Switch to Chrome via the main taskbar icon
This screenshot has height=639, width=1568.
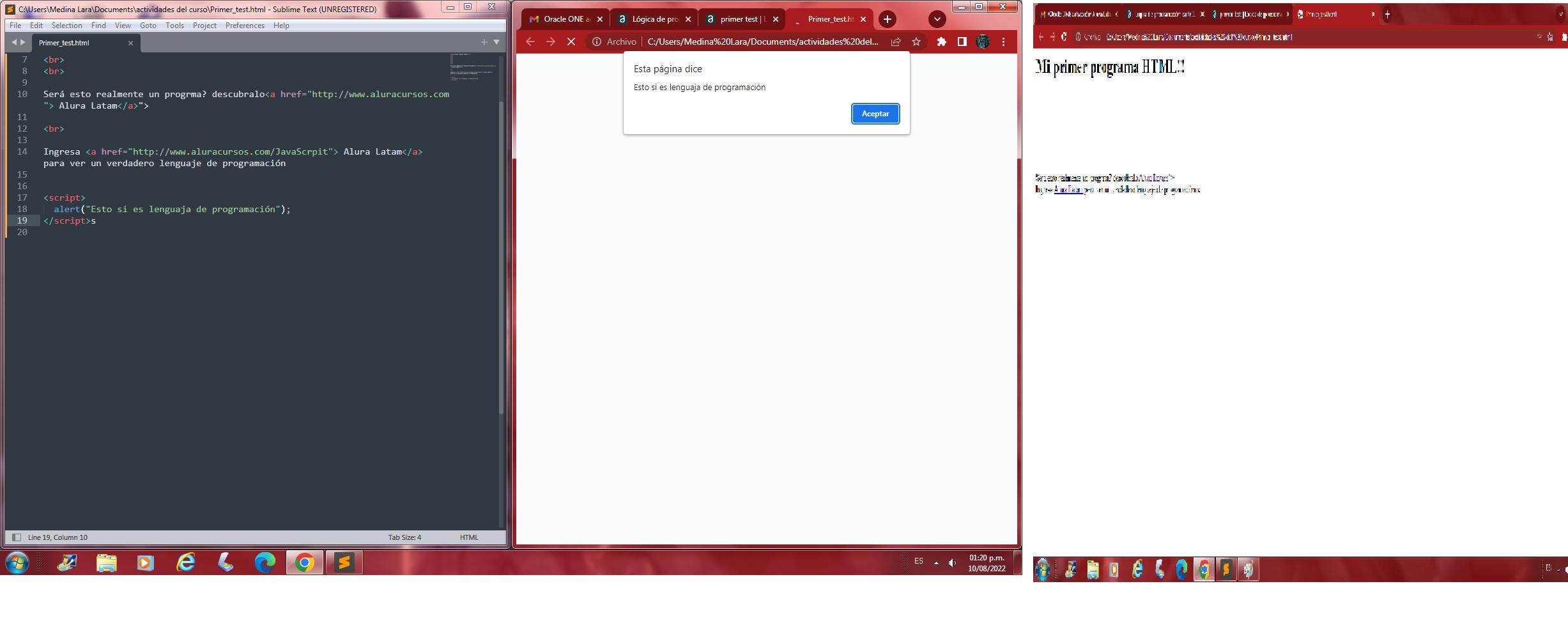[x=304, y=563]
